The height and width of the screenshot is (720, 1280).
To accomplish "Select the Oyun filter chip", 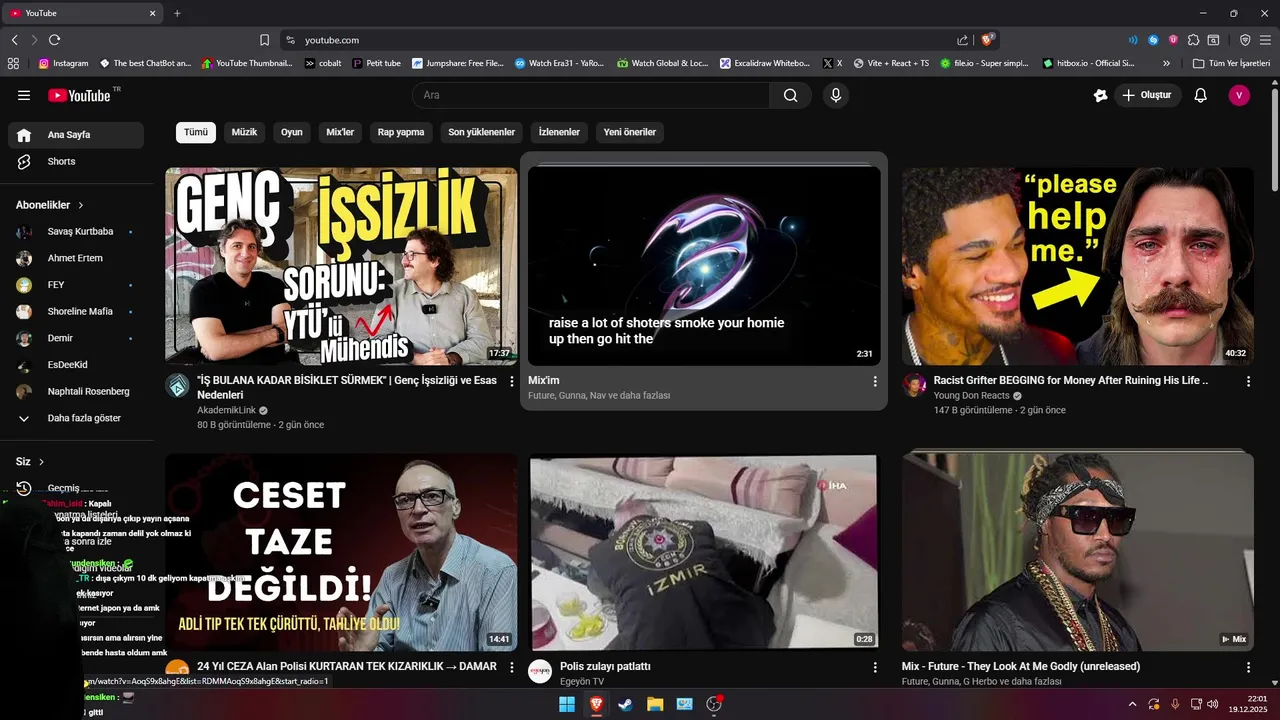I will pyautogui.click(x=291, y=132).
